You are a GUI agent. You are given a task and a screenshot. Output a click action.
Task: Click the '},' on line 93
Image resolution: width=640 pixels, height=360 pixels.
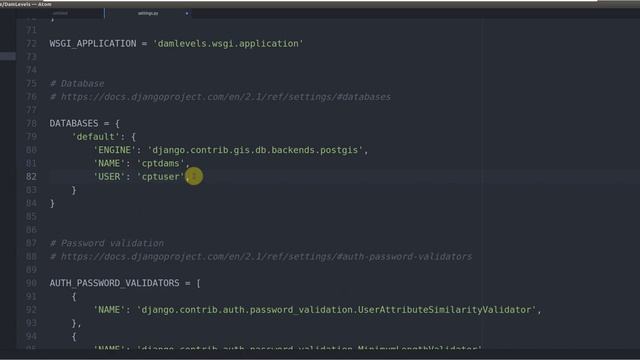coord(76,323)
